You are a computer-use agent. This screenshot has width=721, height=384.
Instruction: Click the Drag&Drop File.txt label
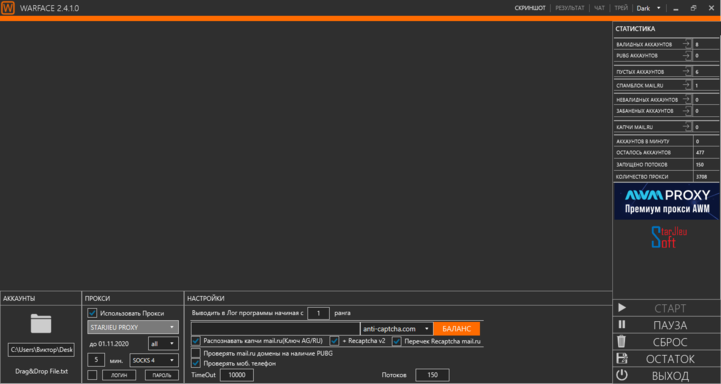click(41, 371)
